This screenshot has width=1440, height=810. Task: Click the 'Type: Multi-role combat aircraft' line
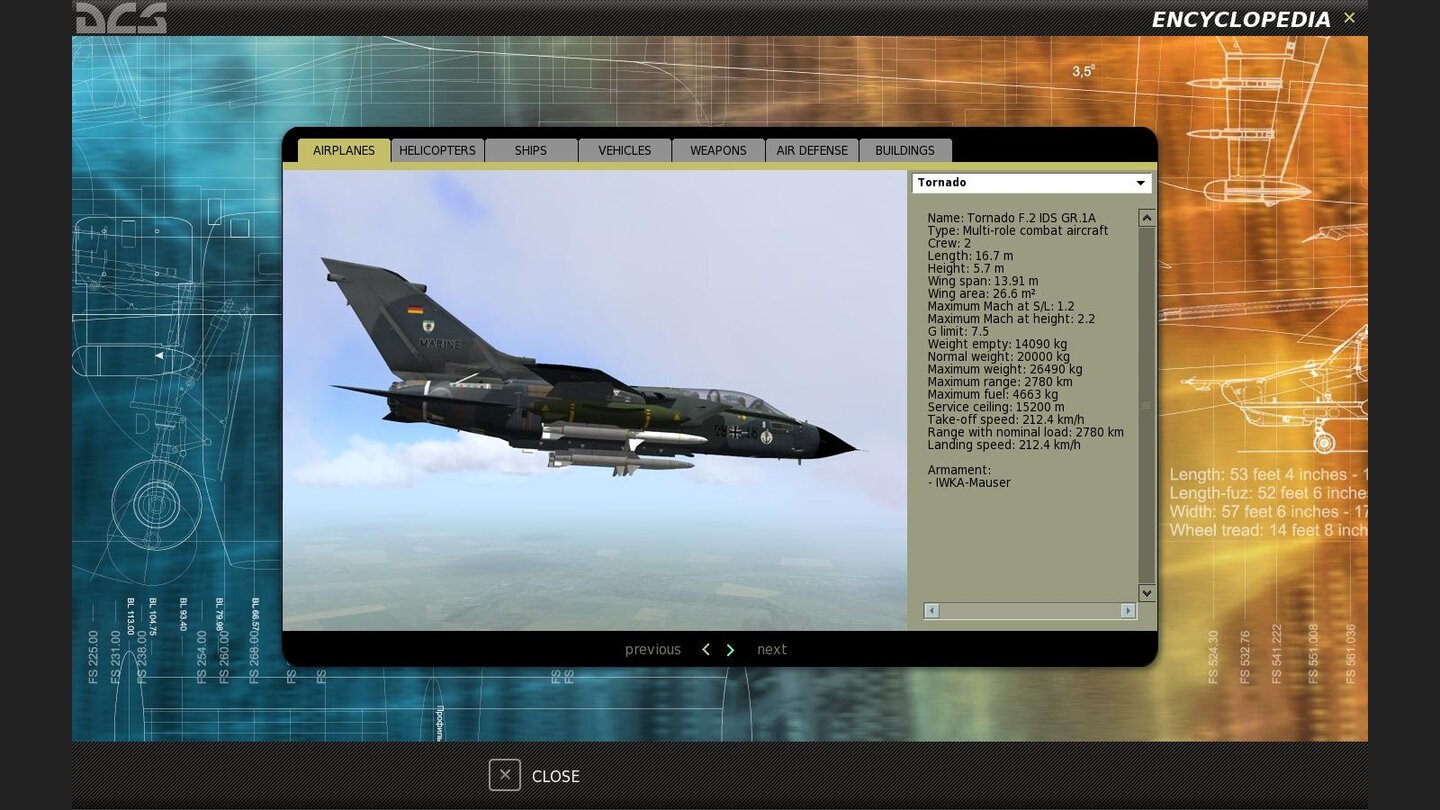pyautogui.click(x=1017, y=231)
